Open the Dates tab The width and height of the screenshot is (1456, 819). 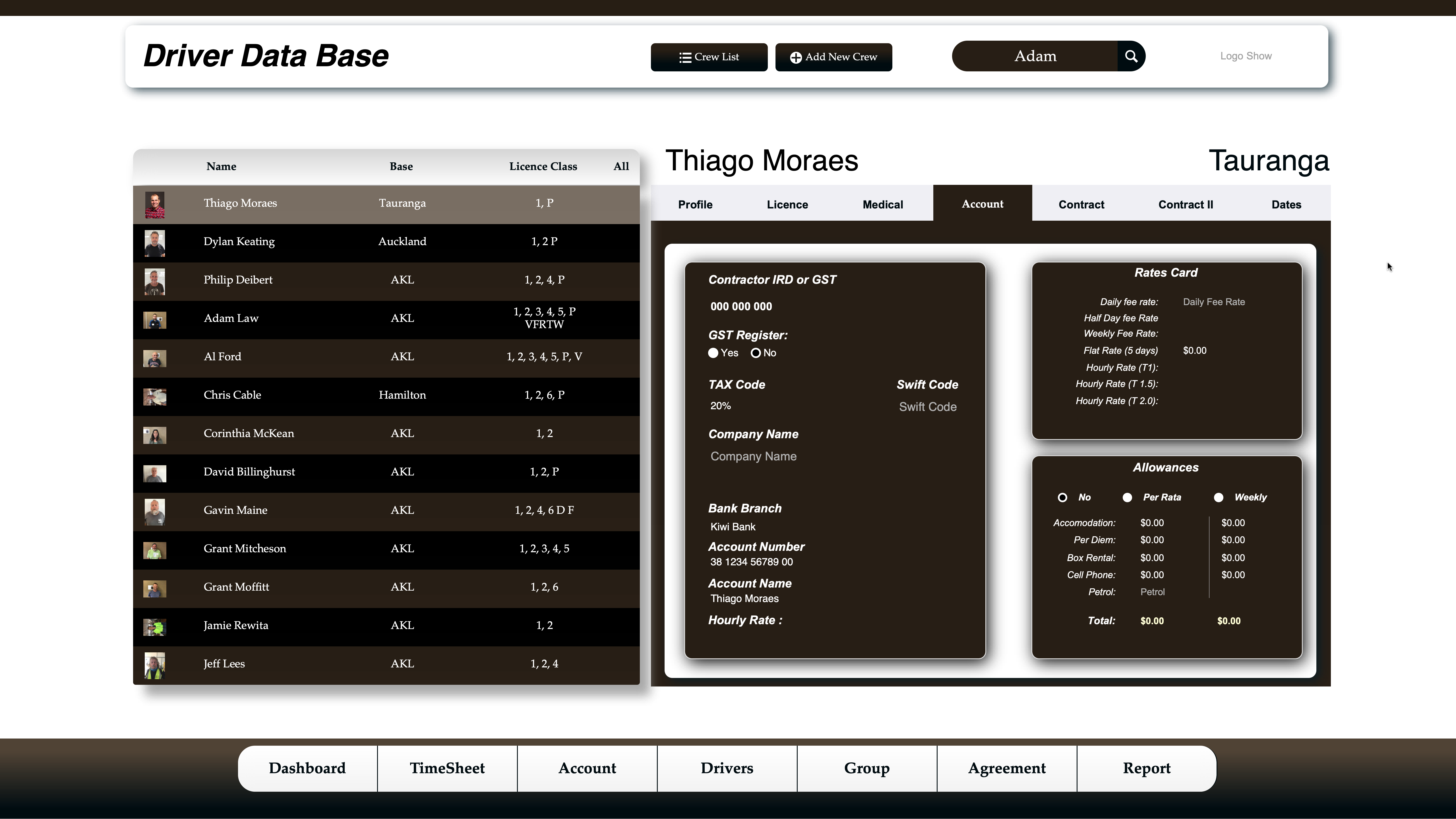click(1287, 204)
